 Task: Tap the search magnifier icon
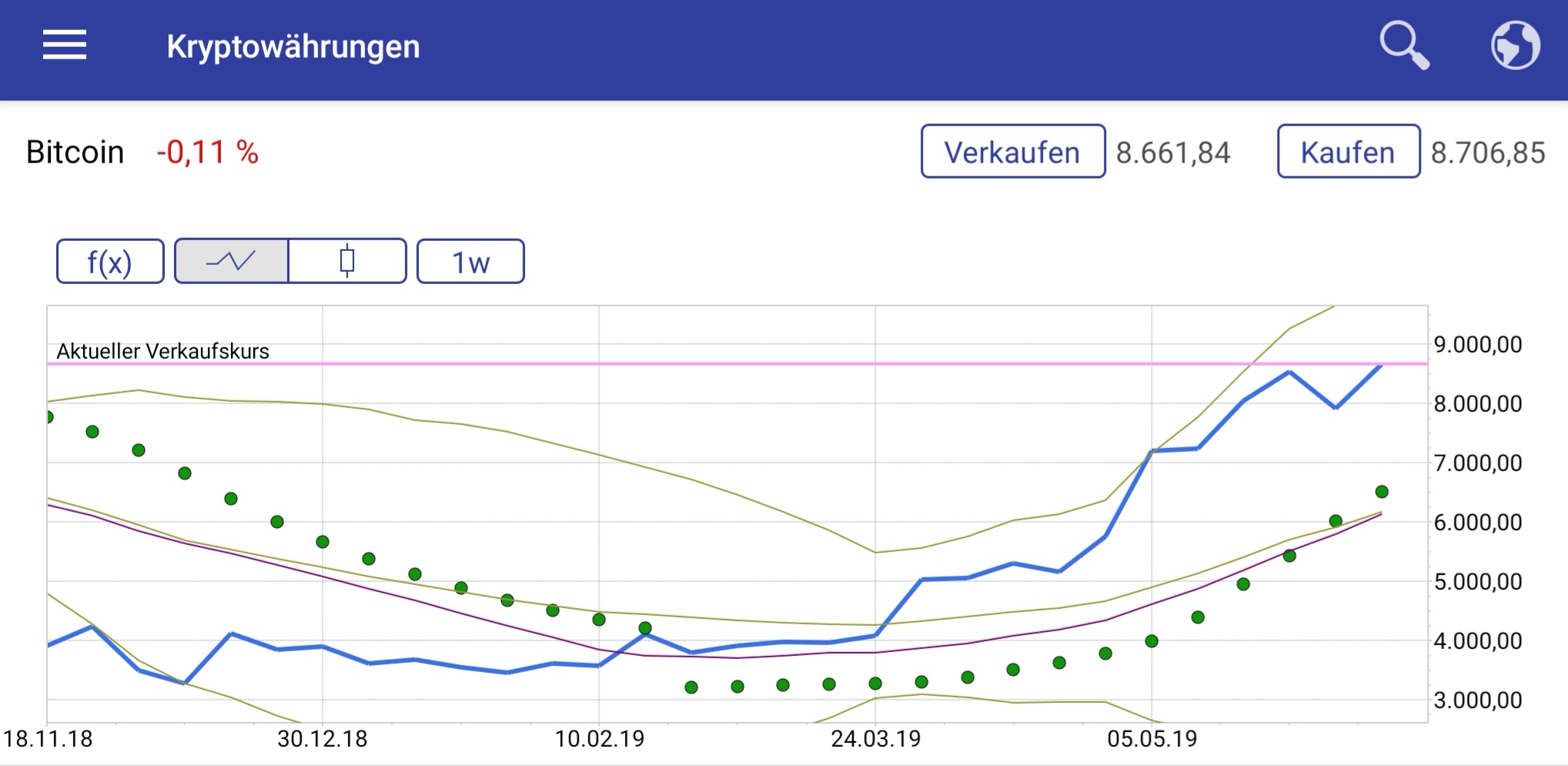tap(1404, 46)
